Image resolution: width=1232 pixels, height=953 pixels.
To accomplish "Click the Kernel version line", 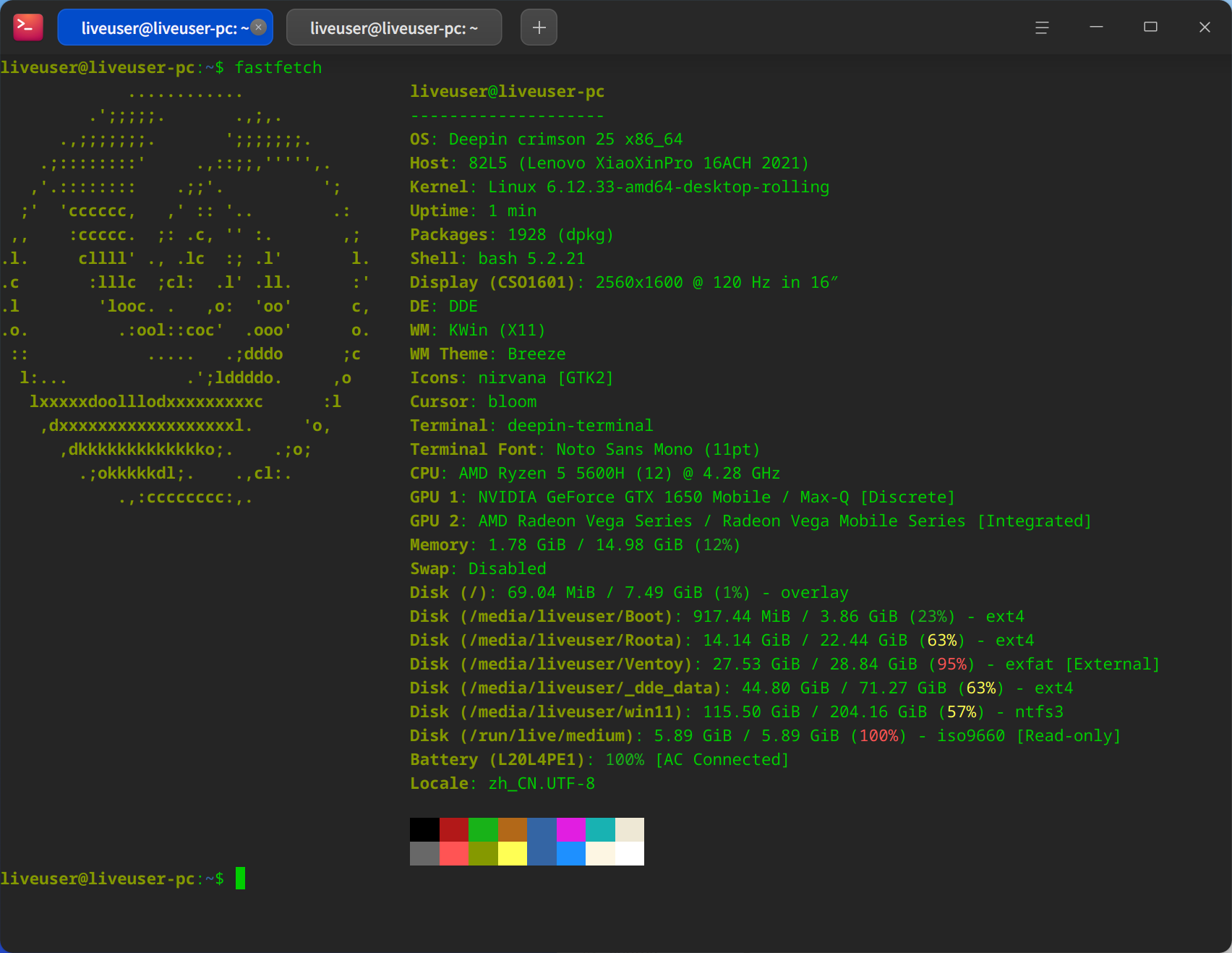I will [x=620, y=187].
